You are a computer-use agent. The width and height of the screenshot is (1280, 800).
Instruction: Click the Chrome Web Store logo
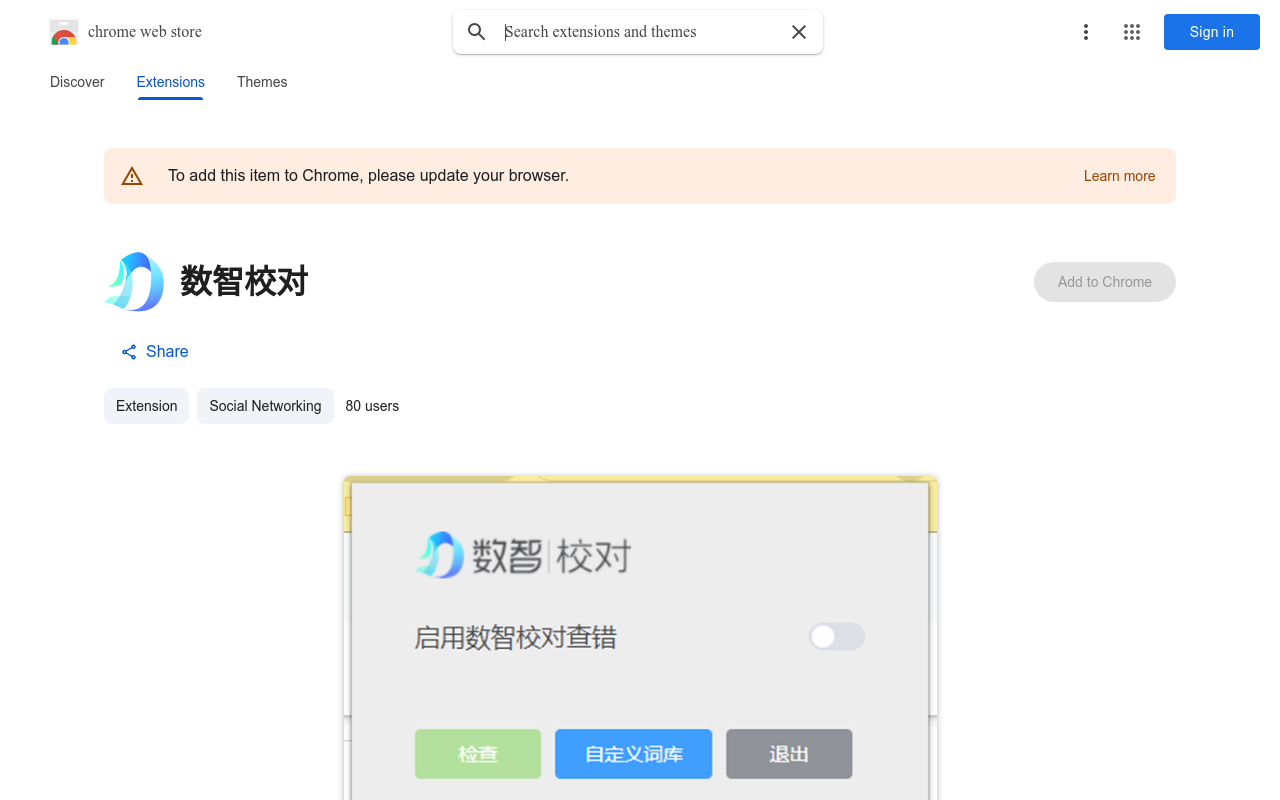[64, 32]
